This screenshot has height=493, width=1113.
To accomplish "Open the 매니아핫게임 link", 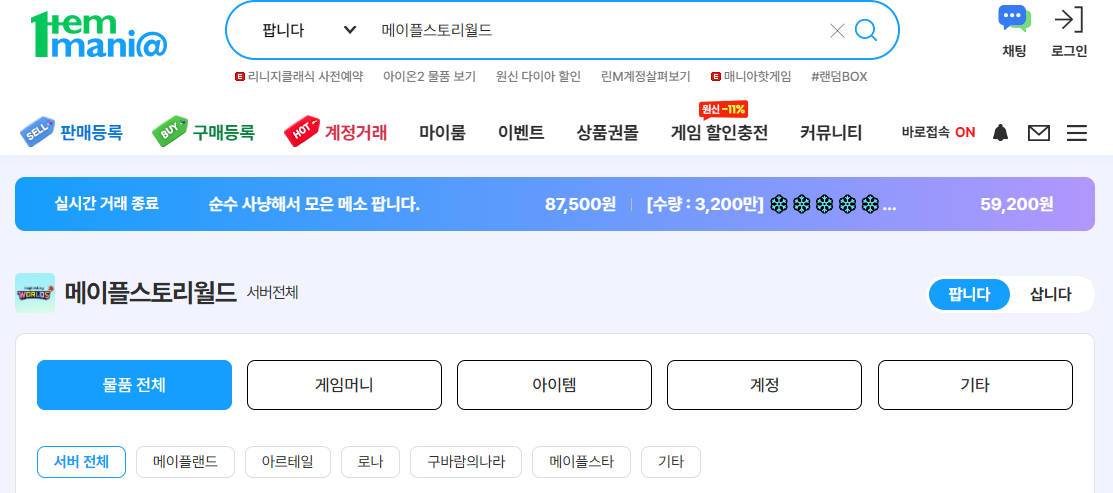I will click(757, 77).
